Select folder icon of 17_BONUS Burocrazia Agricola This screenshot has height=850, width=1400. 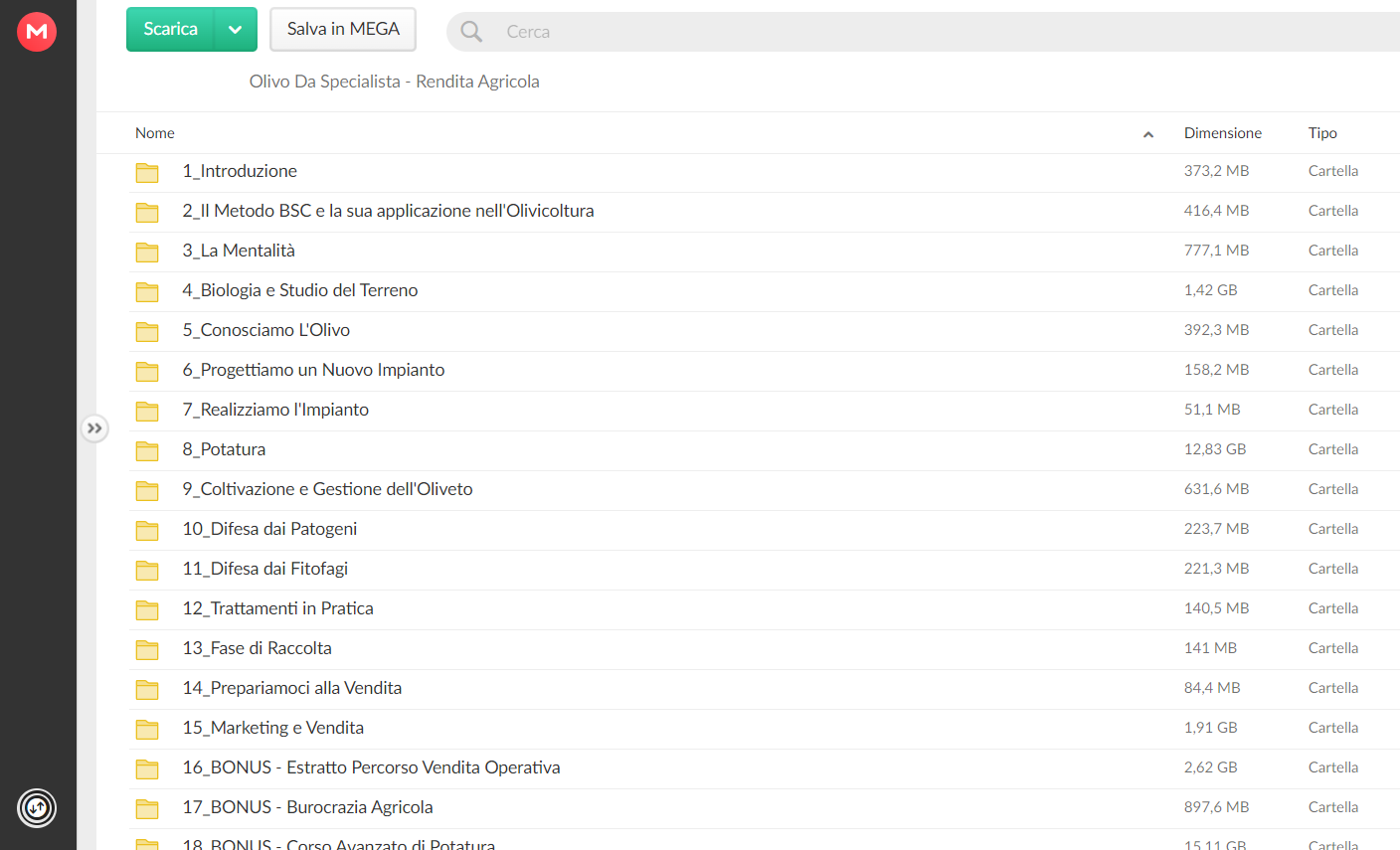(x=147, y=808)
